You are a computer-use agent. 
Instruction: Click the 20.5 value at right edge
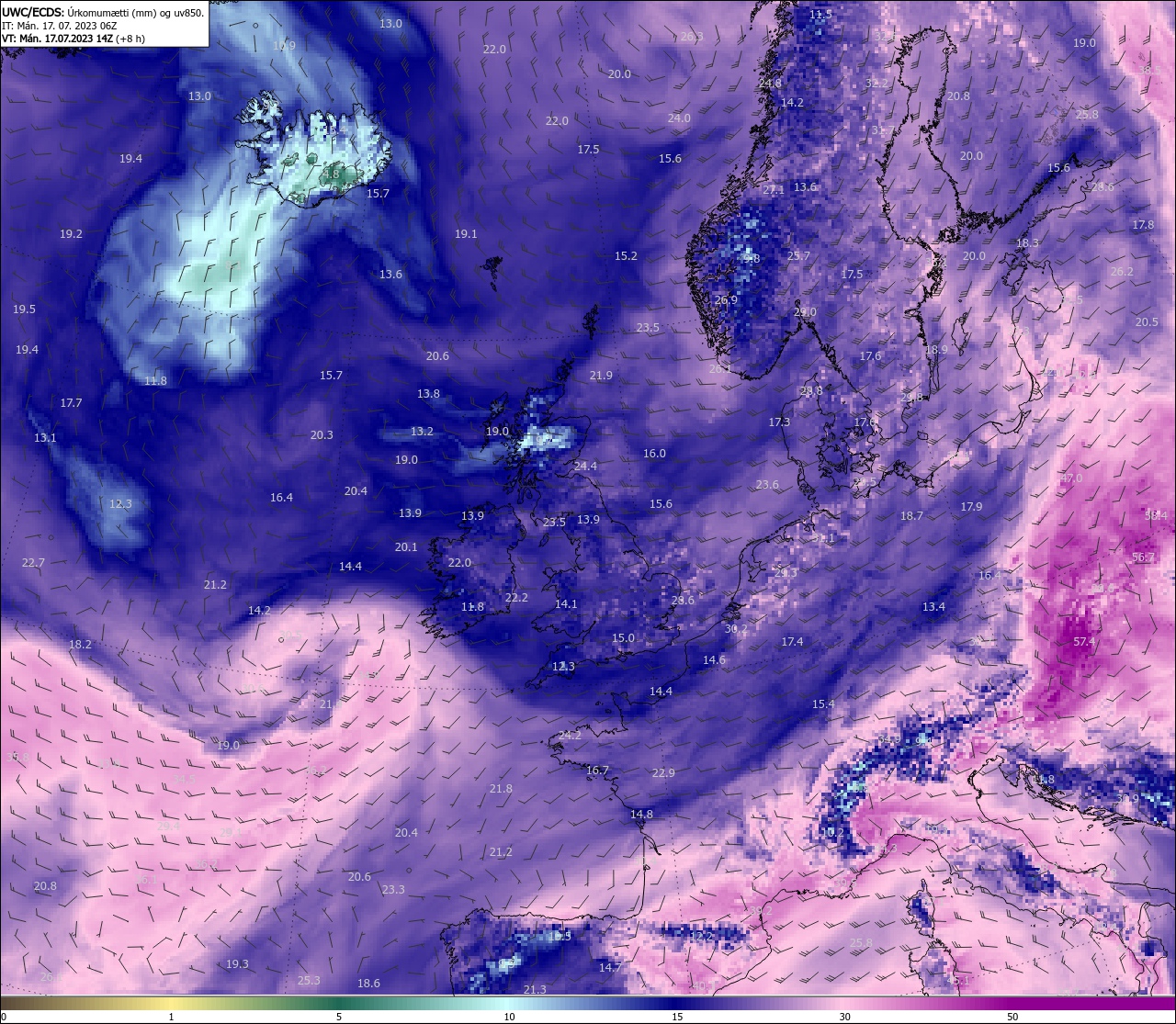1147,322
